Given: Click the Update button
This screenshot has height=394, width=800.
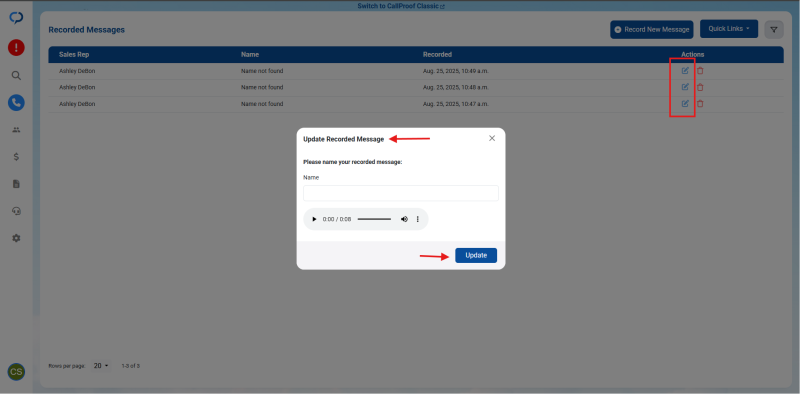Looking at the screenshot, I should tap(476, 255).
